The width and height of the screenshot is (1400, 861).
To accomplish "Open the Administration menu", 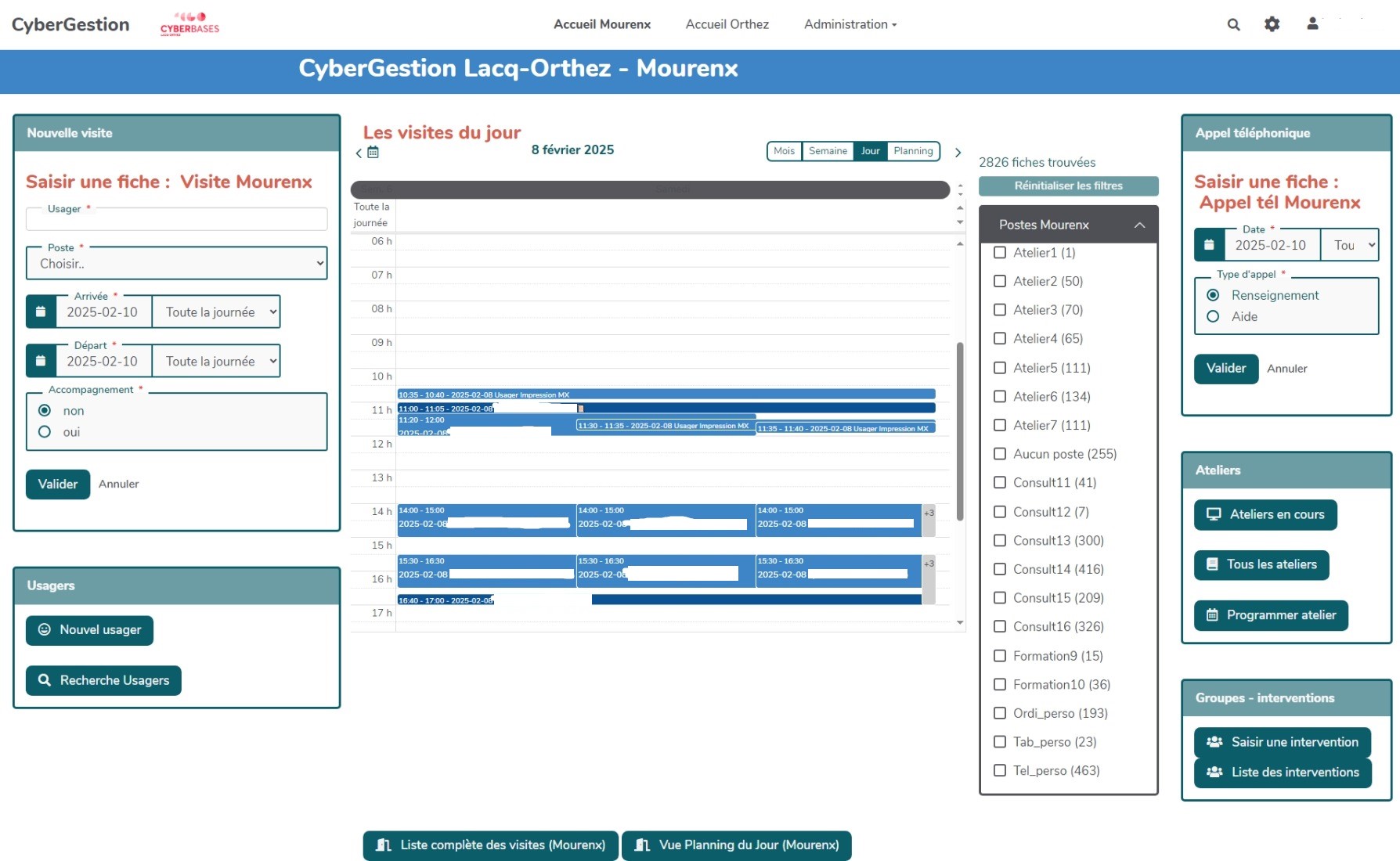I will tap(850, 24).
